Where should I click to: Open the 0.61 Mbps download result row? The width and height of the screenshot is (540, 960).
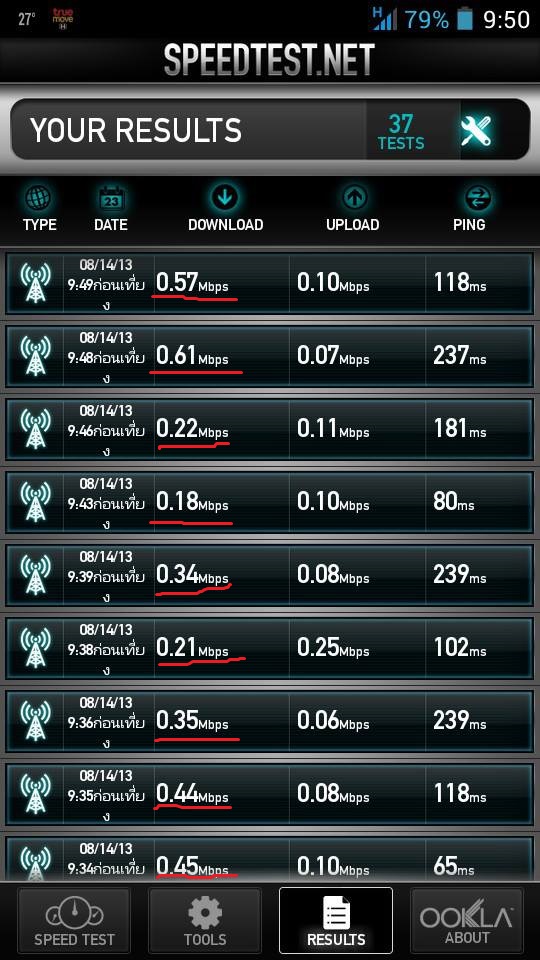[270, 356]
